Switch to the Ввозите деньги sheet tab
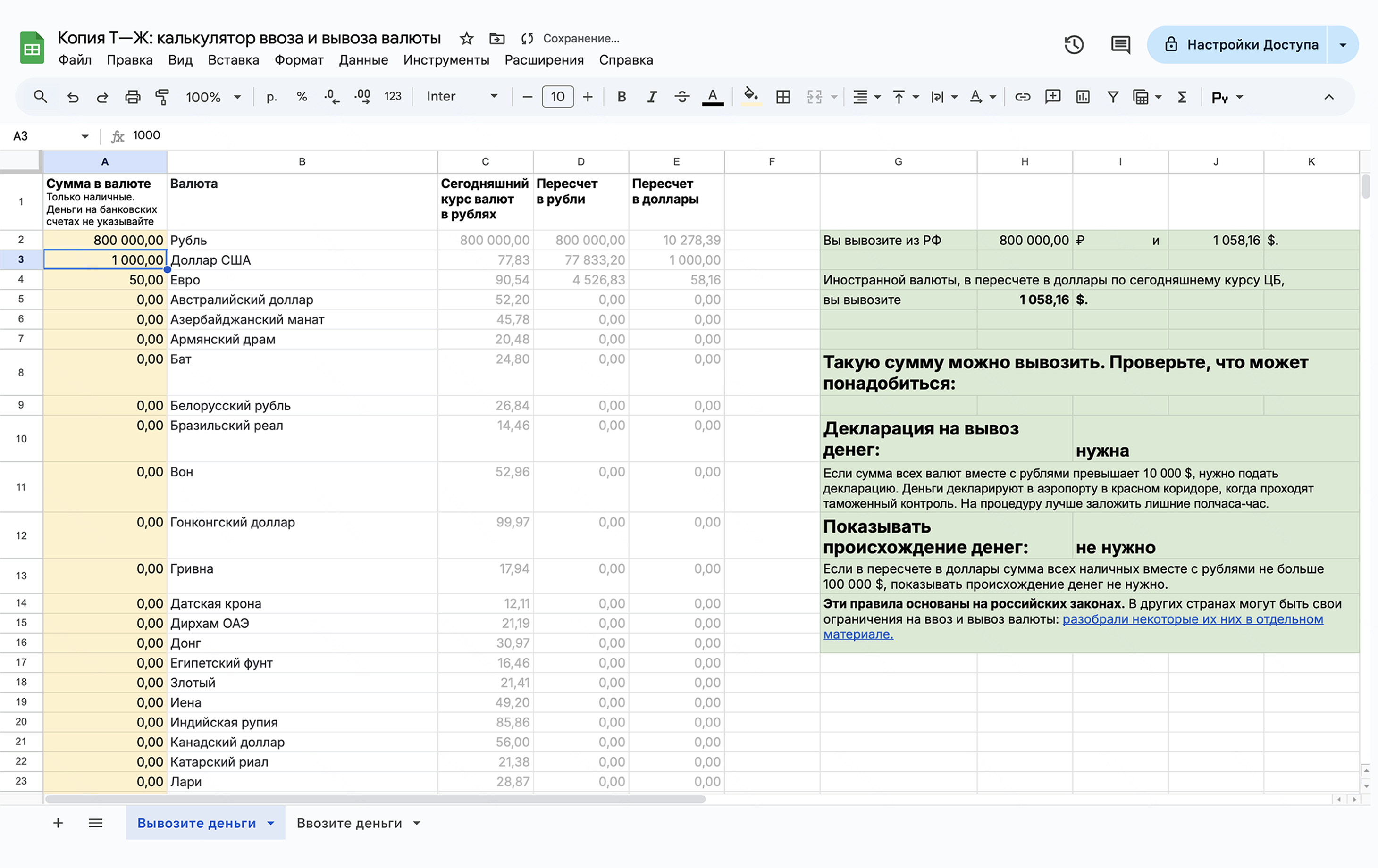The height and width of the screenshot is (868, 1378). [x=349, y=823]
